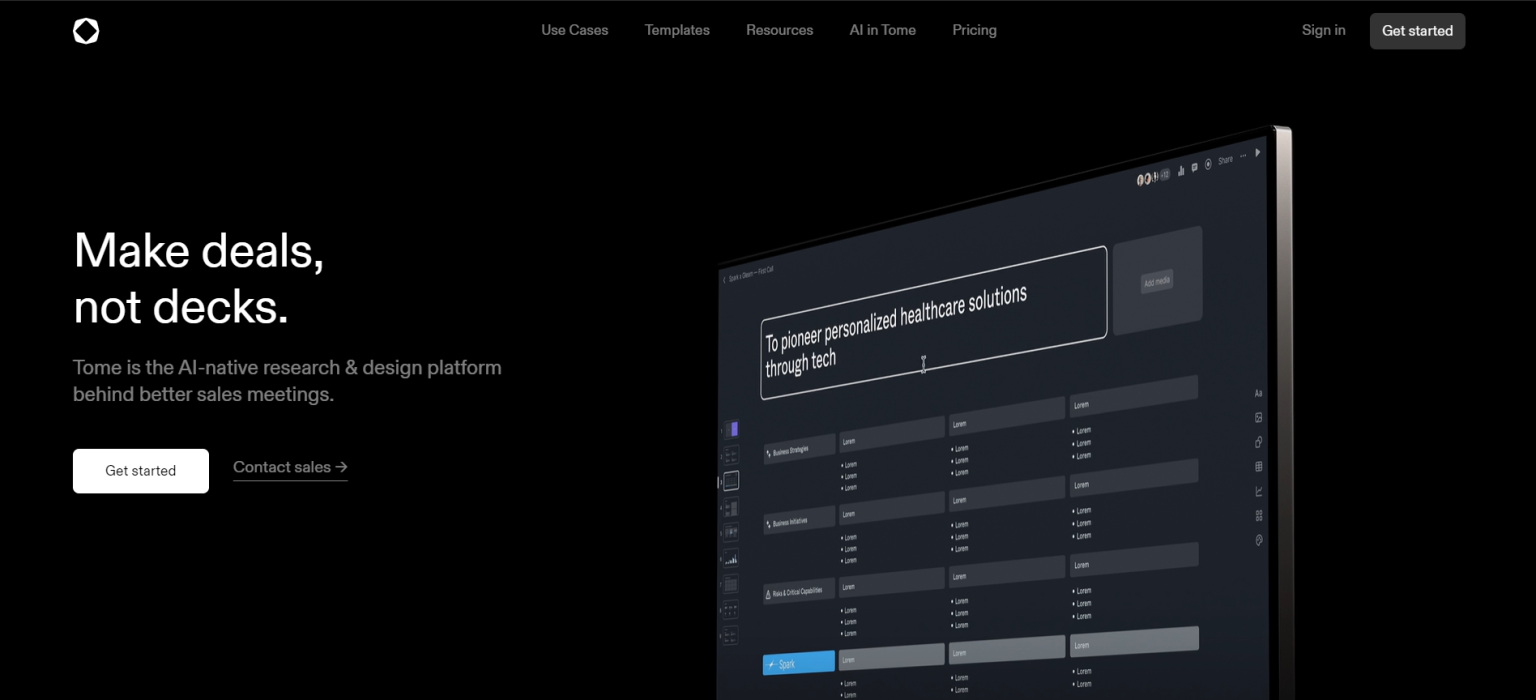Select the Aa text tool
The image size is (1536, 700).
(x=1259, y=394)
